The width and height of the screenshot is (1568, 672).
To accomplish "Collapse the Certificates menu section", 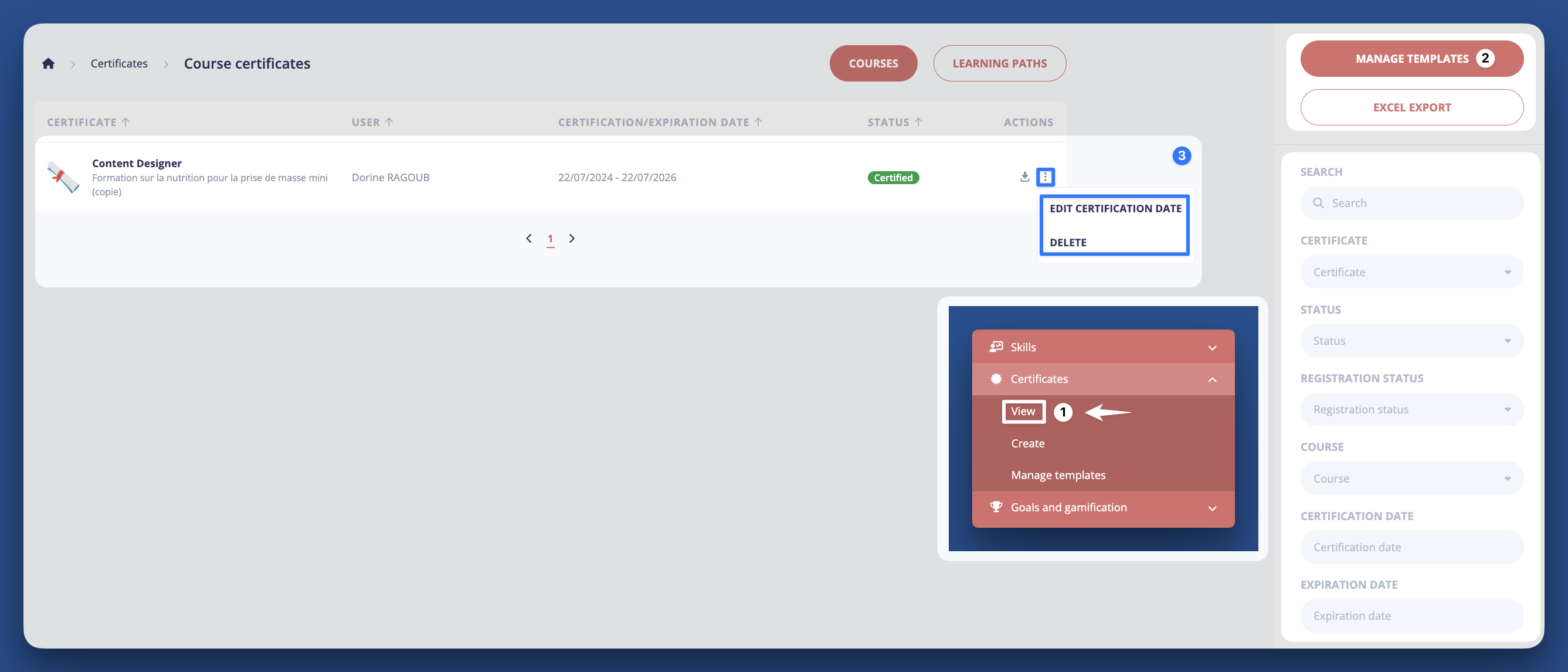I will 1102,379.
